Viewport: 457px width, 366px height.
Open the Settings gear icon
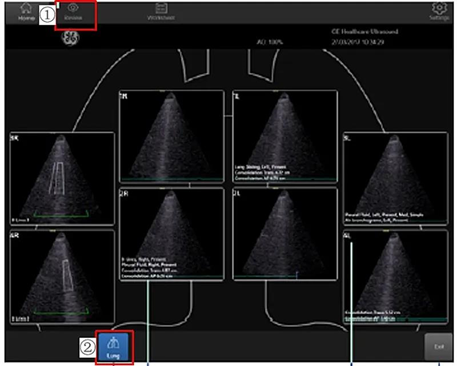tap(439, 12)
